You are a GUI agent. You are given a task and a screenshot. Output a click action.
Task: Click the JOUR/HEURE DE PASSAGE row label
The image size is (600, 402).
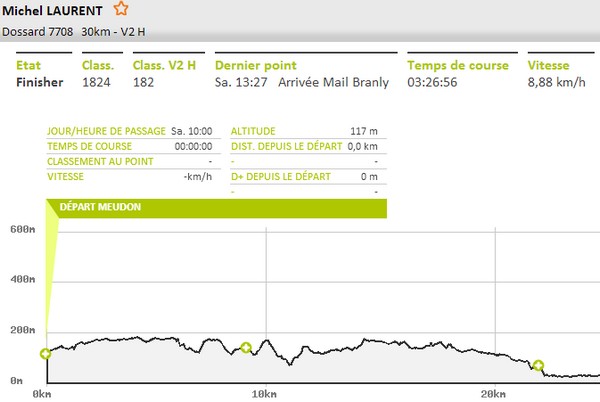point(105,131)
